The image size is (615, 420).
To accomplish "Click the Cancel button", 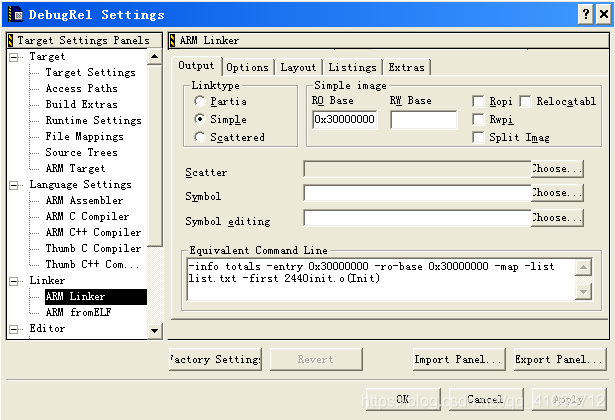I will (486, 399).
